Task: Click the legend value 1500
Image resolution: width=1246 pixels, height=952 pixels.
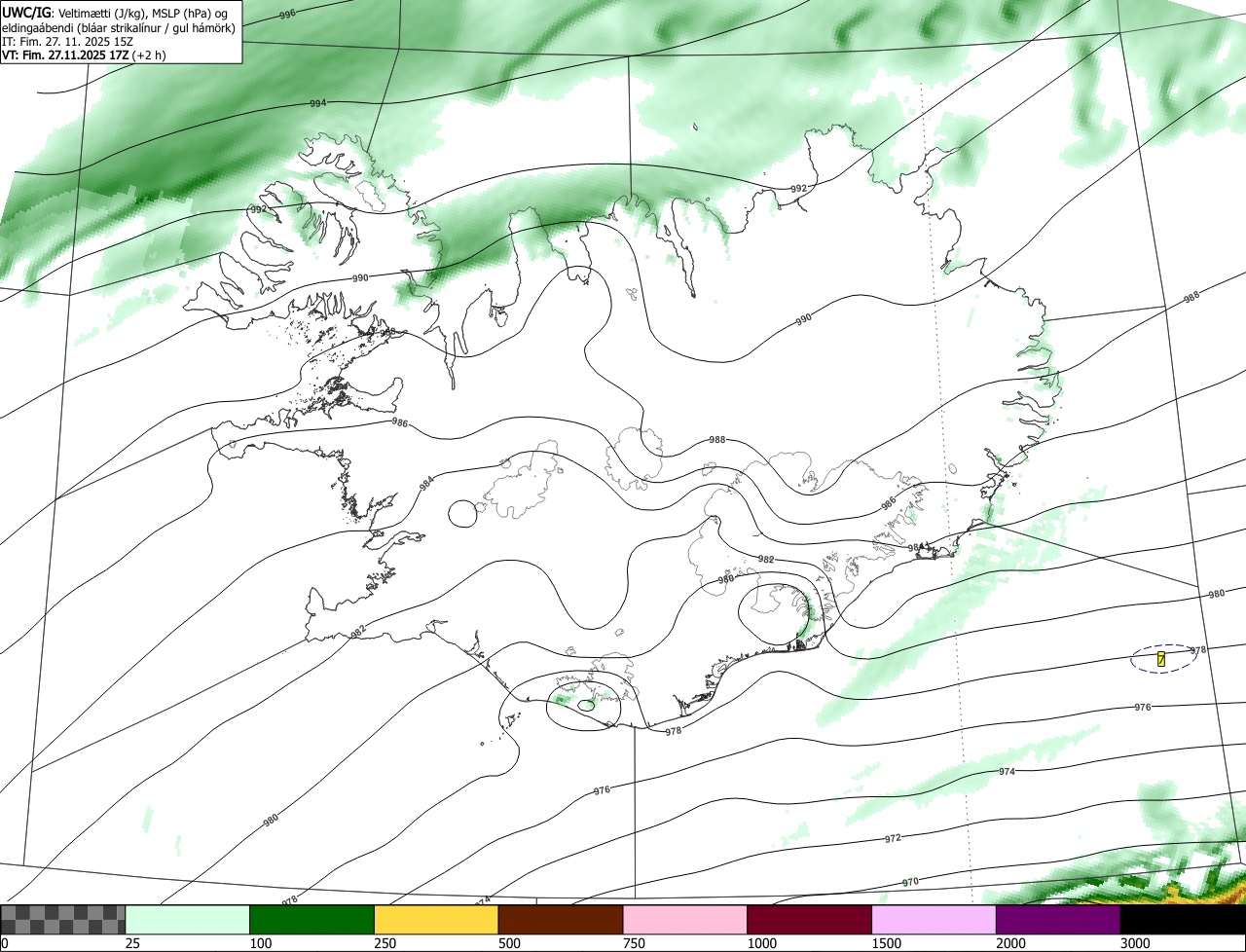Action: [887, 943]
